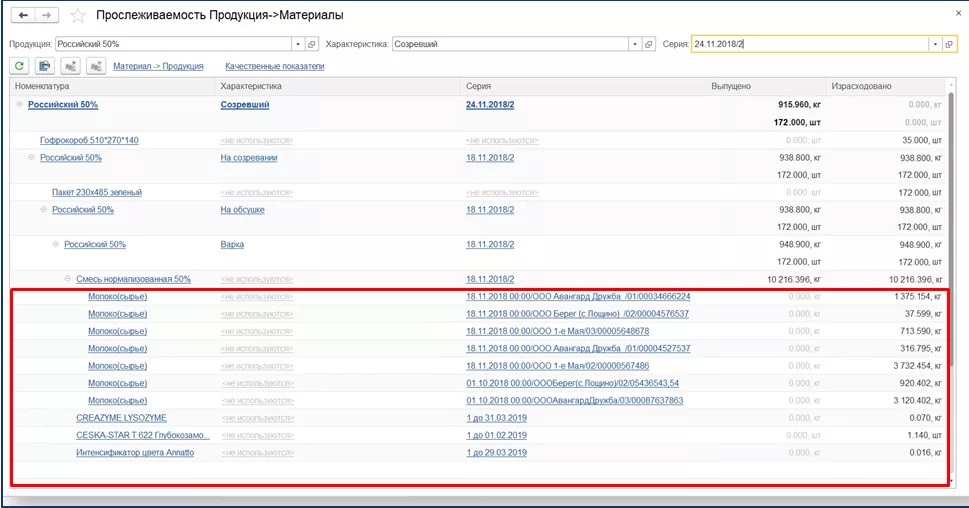The width and height of the screenshot is (969, 508).
Task: Open the Продукция field selection form icon
Action: pos(312,44)
